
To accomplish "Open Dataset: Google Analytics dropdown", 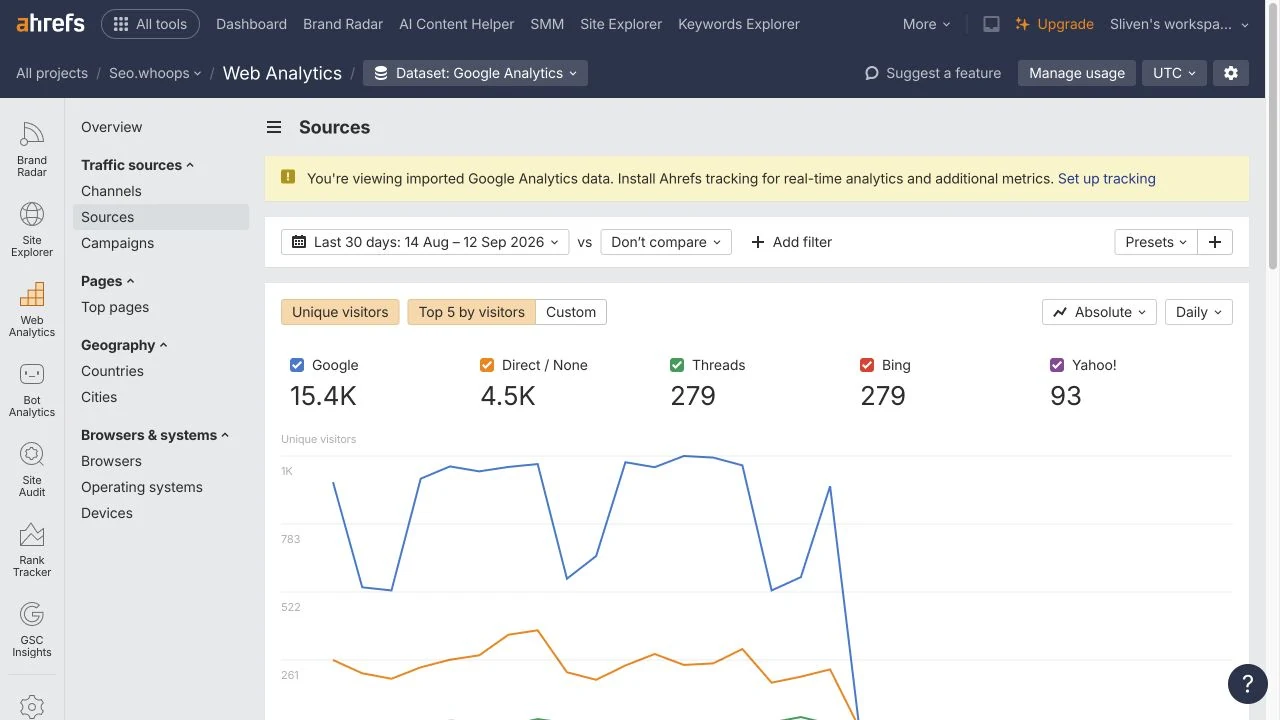I will coord(475,73).
